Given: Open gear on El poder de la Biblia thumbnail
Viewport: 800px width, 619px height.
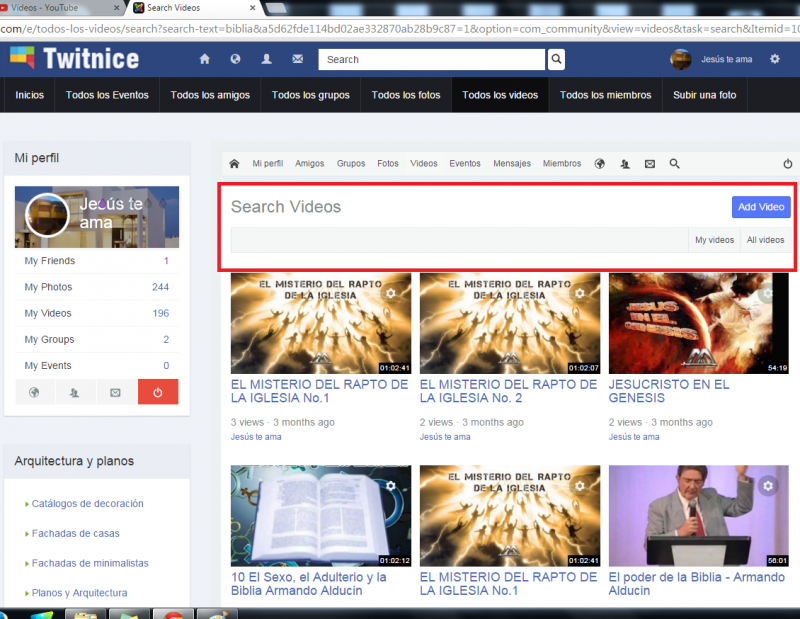Looking at the screenshot, I should click(x=768, y=486).
